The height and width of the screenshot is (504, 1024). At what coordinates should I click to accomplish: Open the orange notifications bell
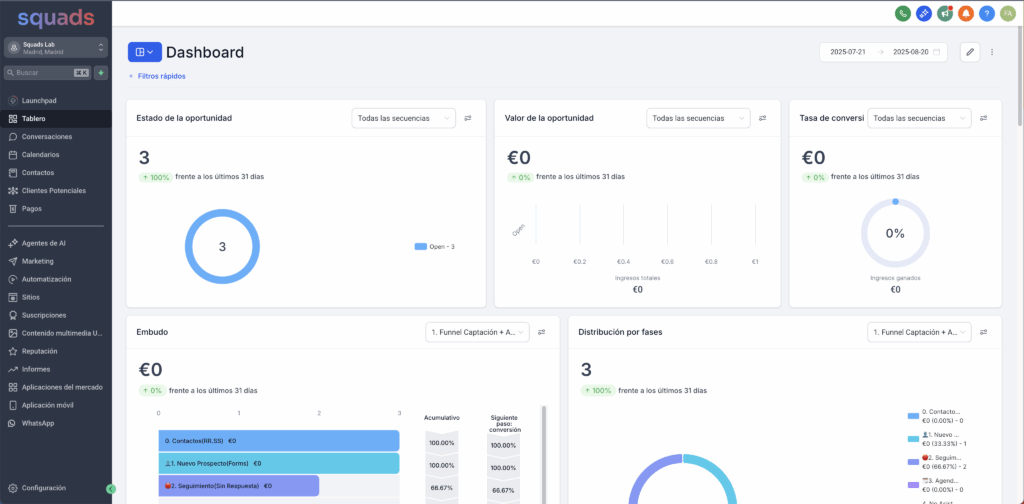point(966,13)
